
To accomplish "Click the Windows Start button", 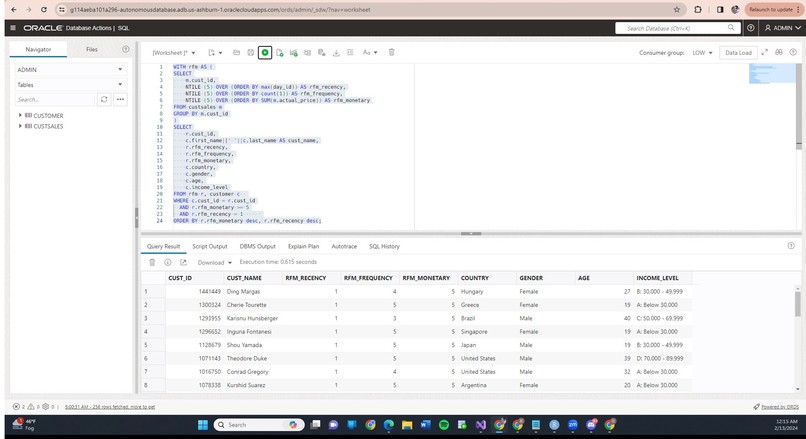I will point(203,425).
